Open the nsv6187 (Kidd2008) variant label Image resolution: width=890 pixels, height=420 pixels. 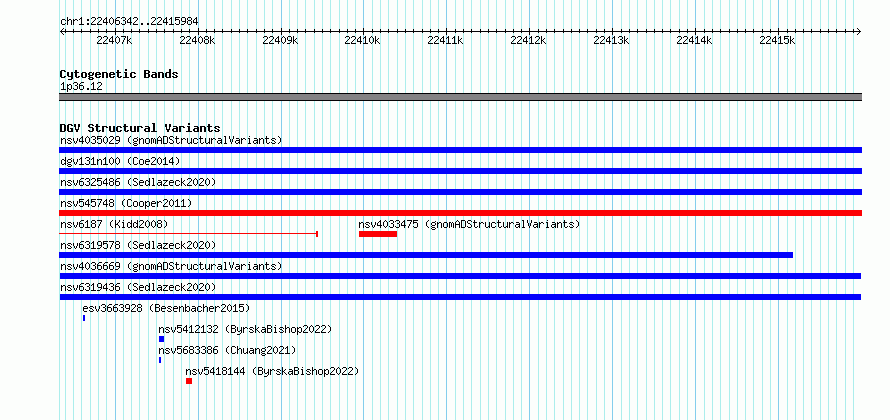[114, 224]
